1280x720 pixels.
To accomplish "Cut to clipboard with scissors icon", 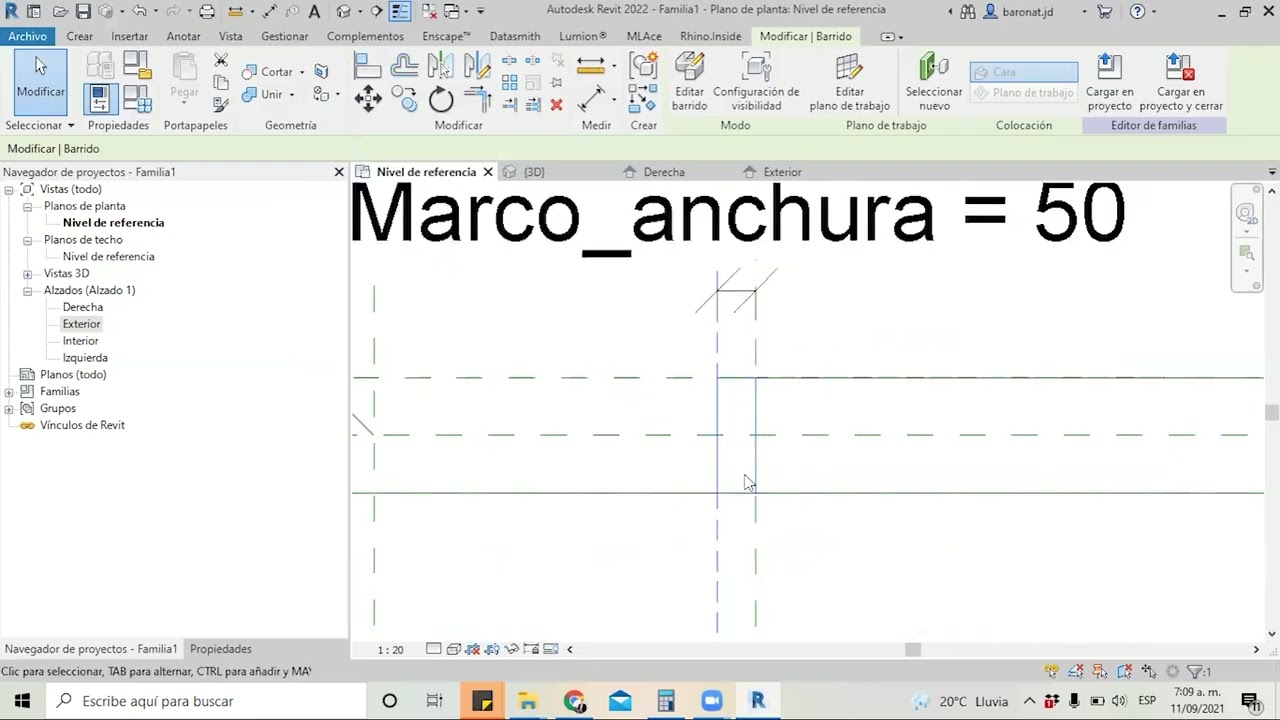I will 221,61.
